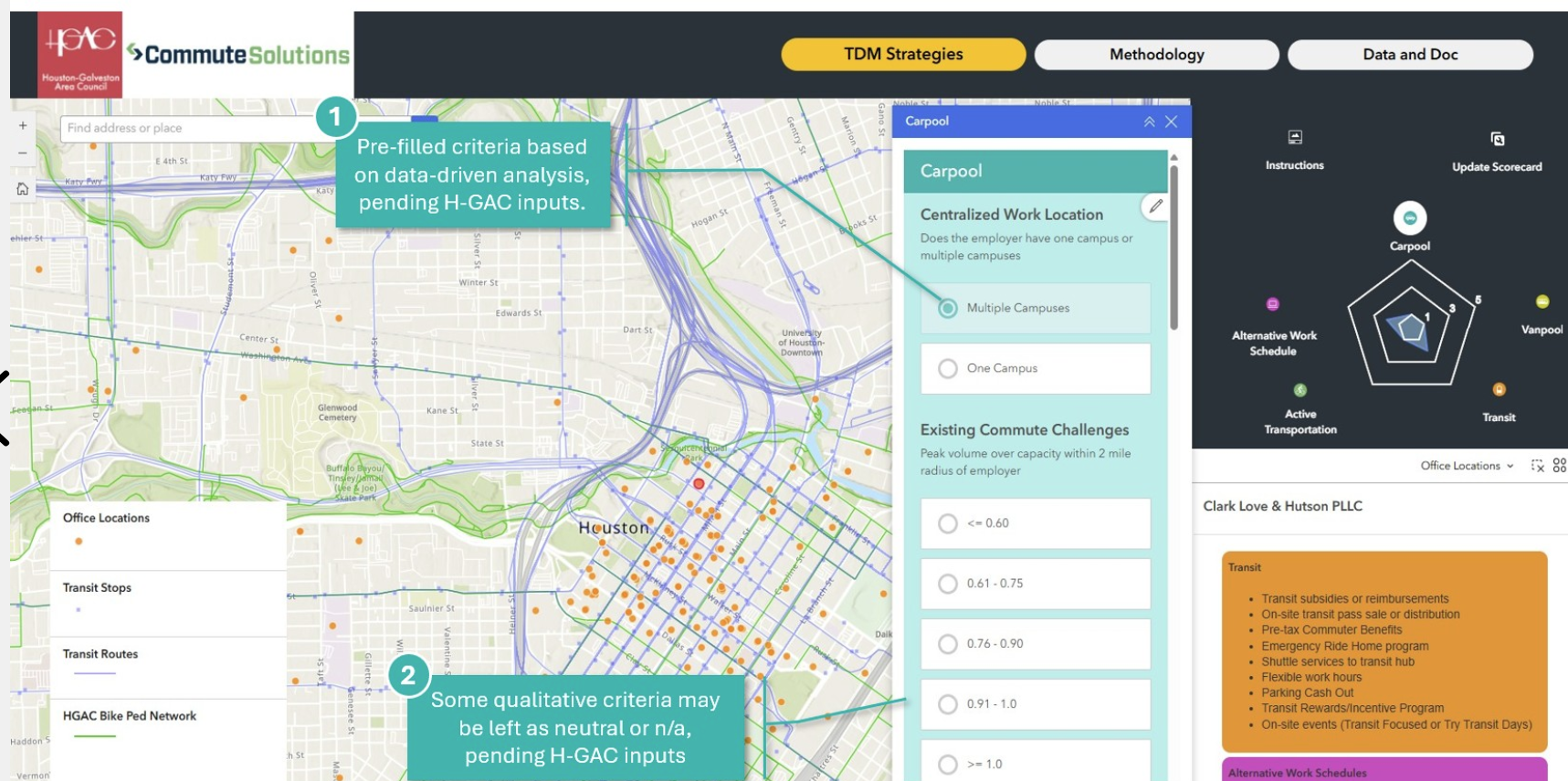Open the Data and Doc tab

[x=1409, y=55]
